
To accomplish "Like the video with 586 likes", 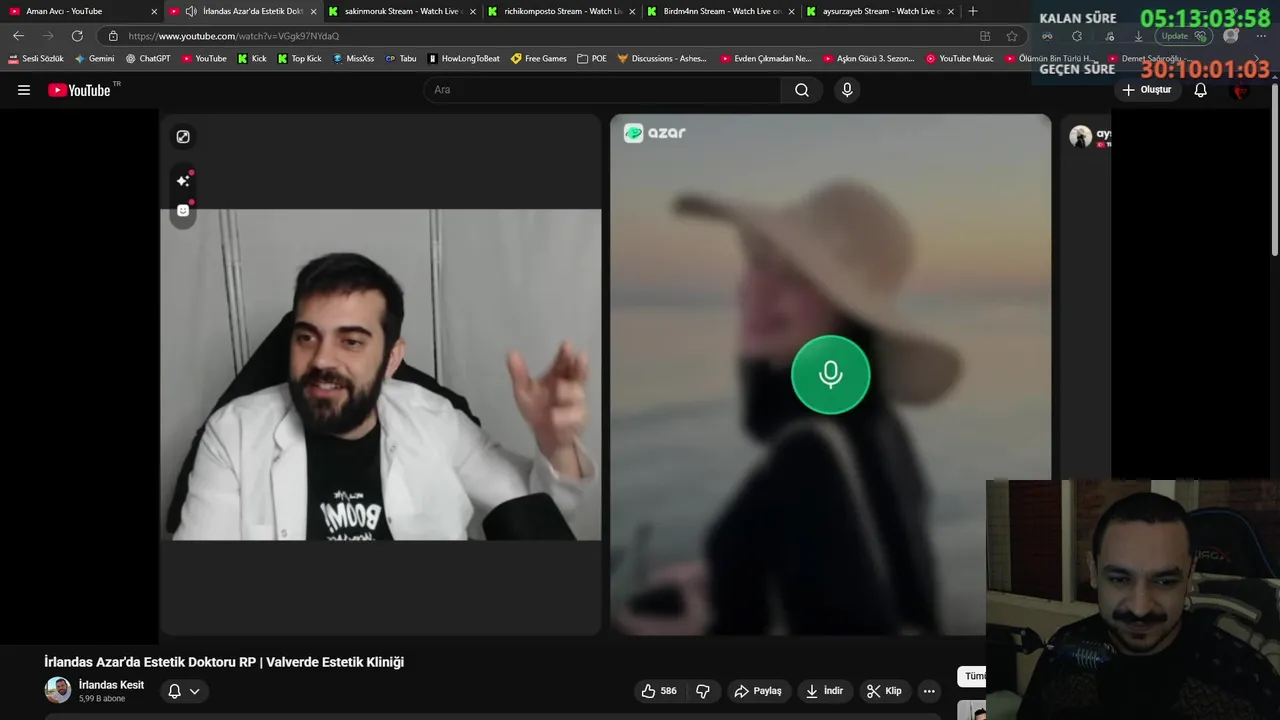I will click(659, 691).
